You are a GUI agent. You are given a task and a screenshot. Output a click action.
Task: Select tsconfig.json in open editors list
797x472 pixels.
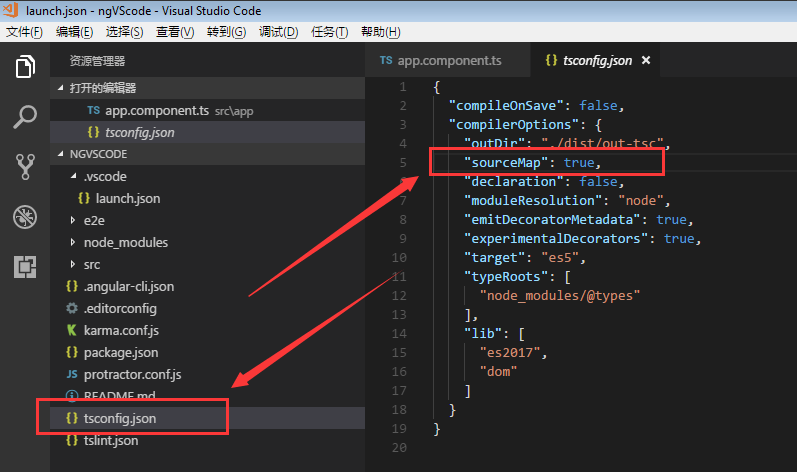coord(207,132)
